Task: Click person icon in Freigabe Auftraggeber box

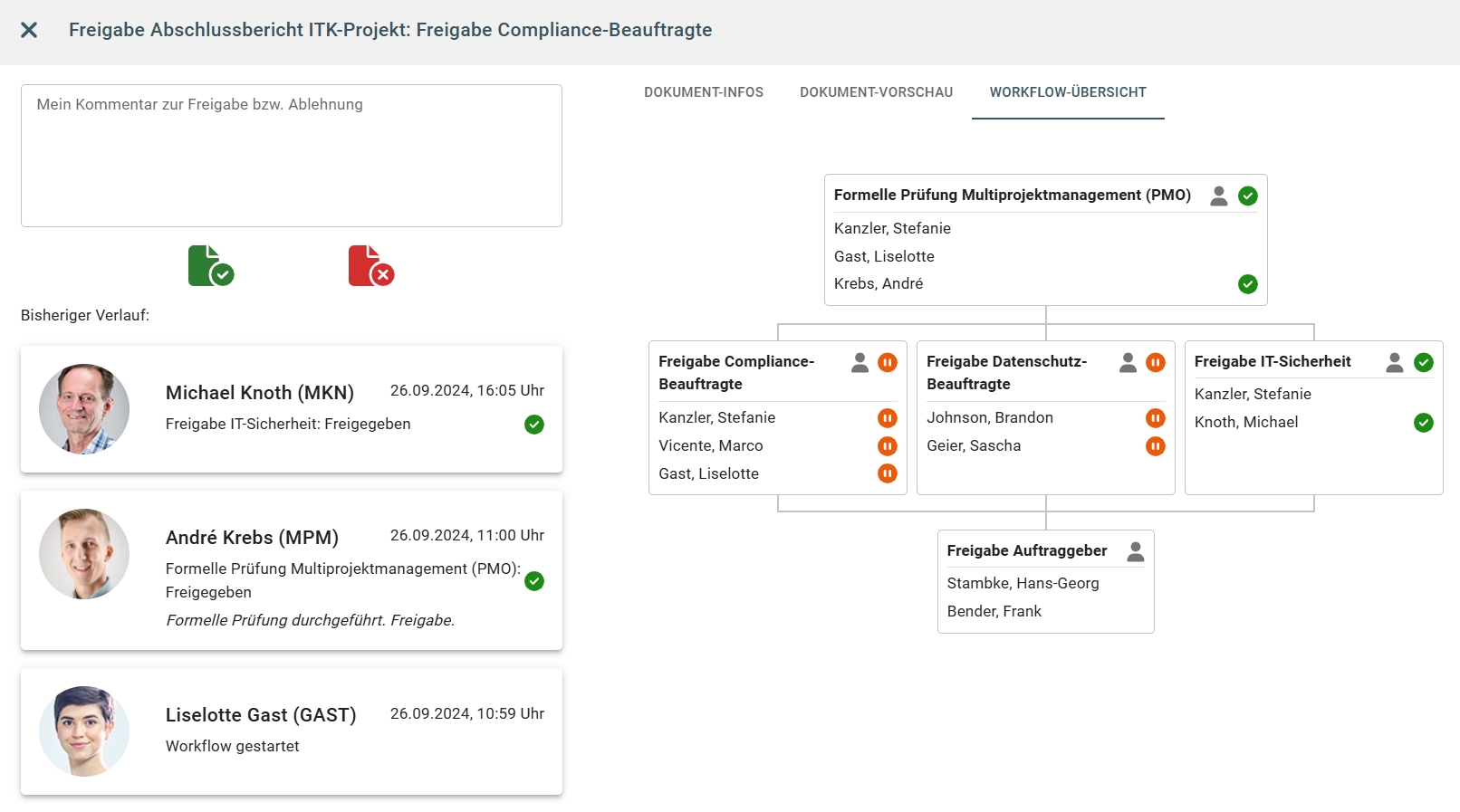Action: click(x=1135, y=551)
